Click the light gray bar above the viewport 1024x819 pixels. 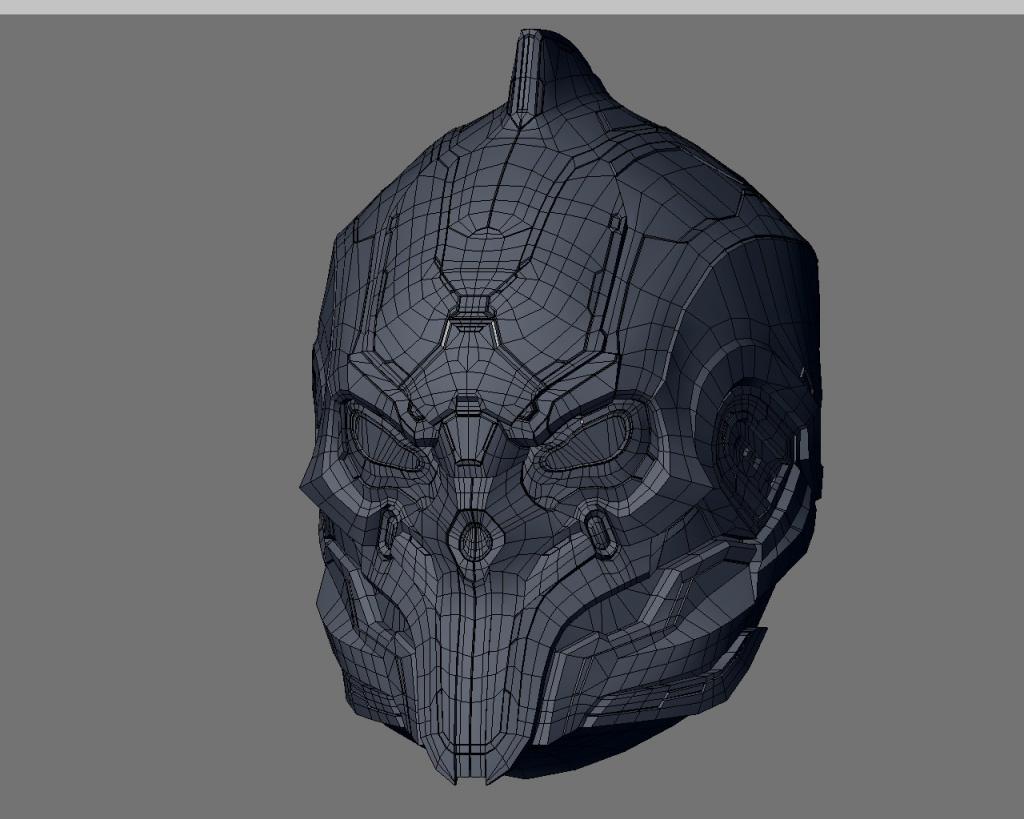coord(512,7)
